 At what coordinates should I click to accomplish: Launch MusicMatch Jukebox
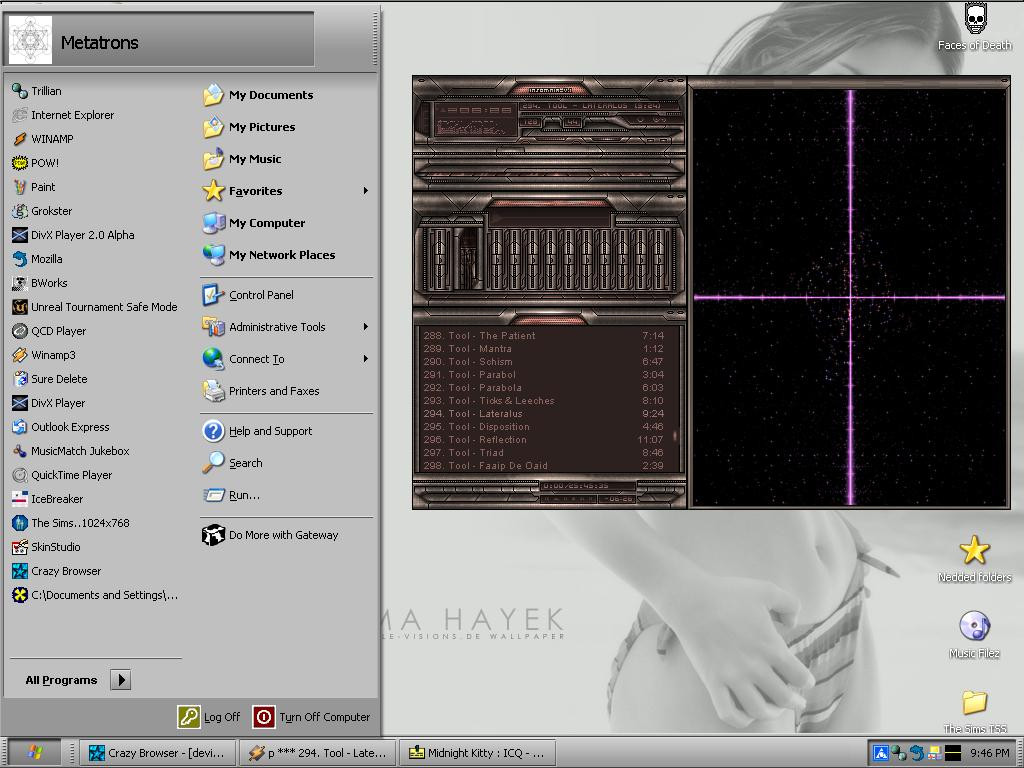(x=71, y=451)
